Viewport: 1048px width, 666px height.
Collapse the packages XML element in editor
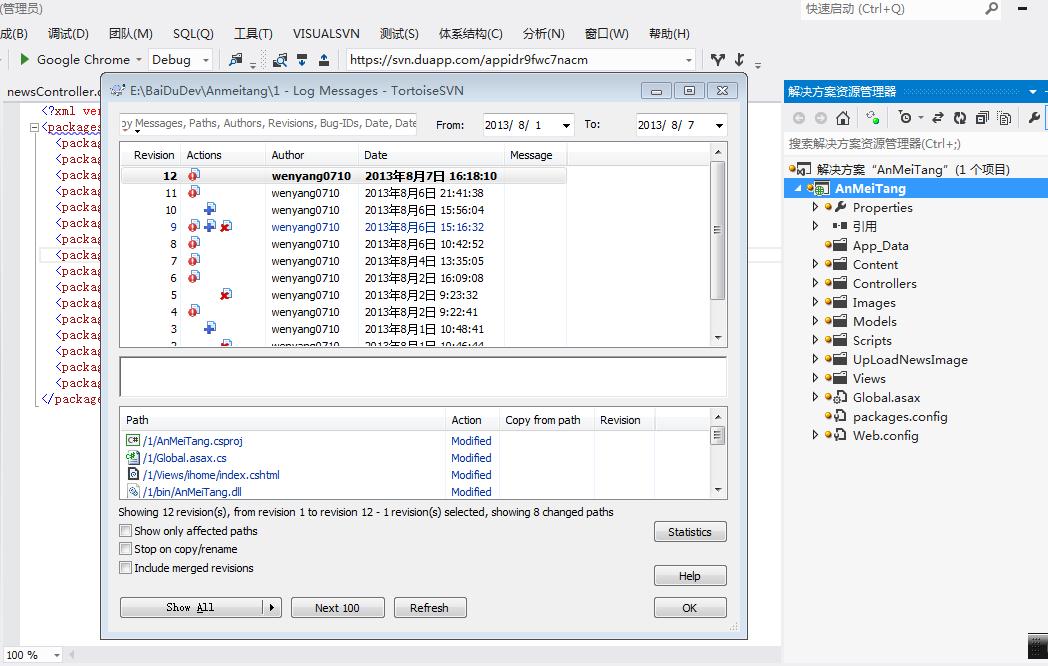pos(34,127)
